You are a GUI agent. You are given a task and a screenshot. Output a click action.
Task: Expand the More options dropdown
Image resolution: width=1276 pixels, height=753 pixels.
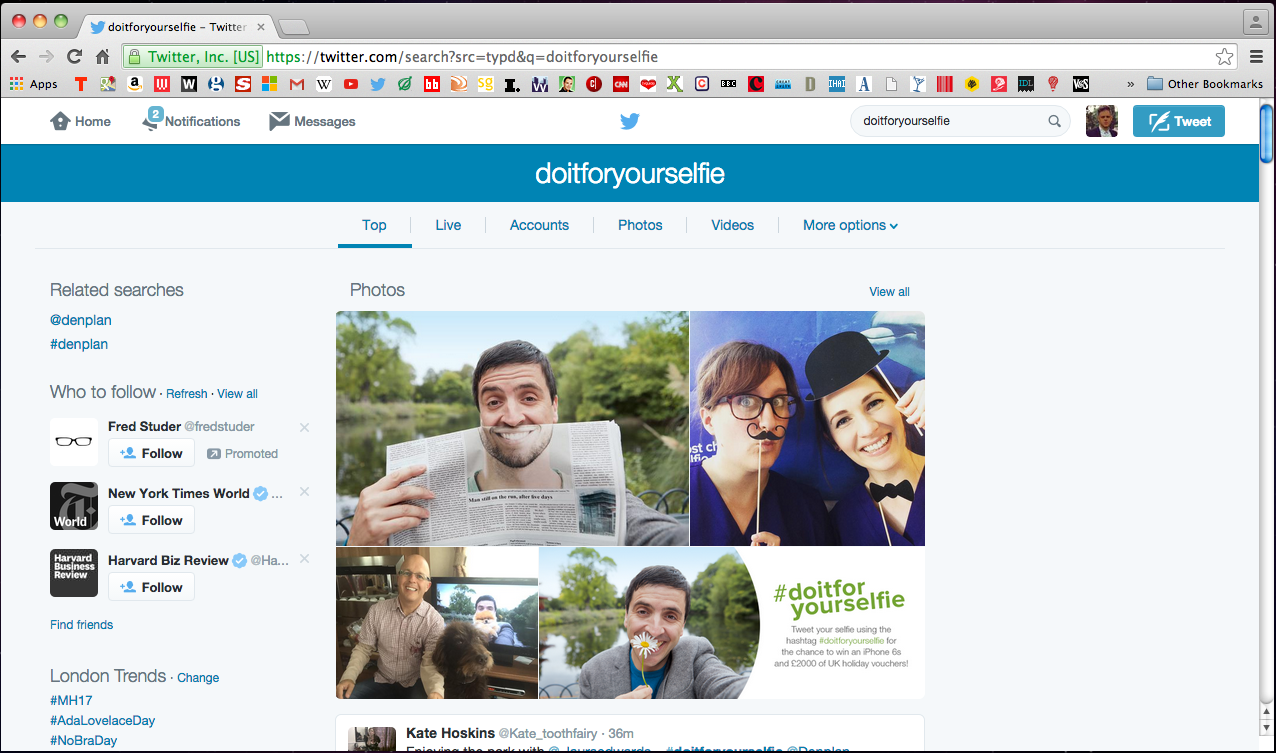click(850, 225)
